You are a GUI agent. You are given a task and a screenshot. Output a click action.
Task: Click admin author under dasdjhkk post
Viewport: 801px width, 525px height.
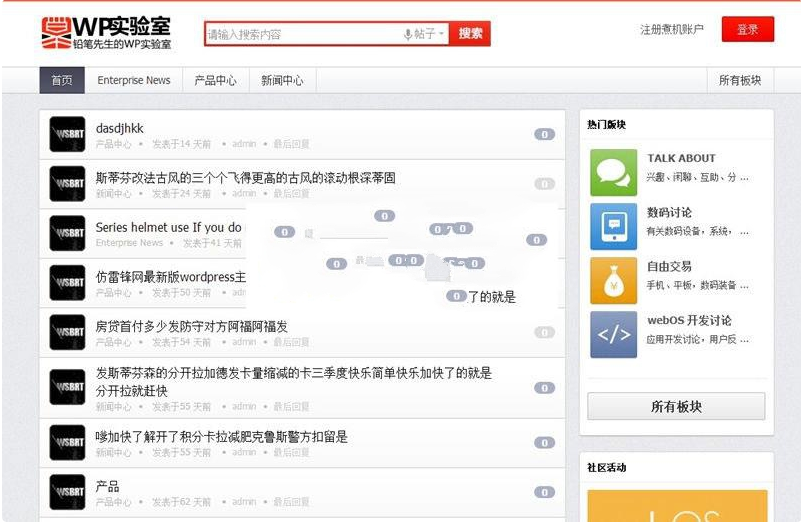(x=244, y=144)
